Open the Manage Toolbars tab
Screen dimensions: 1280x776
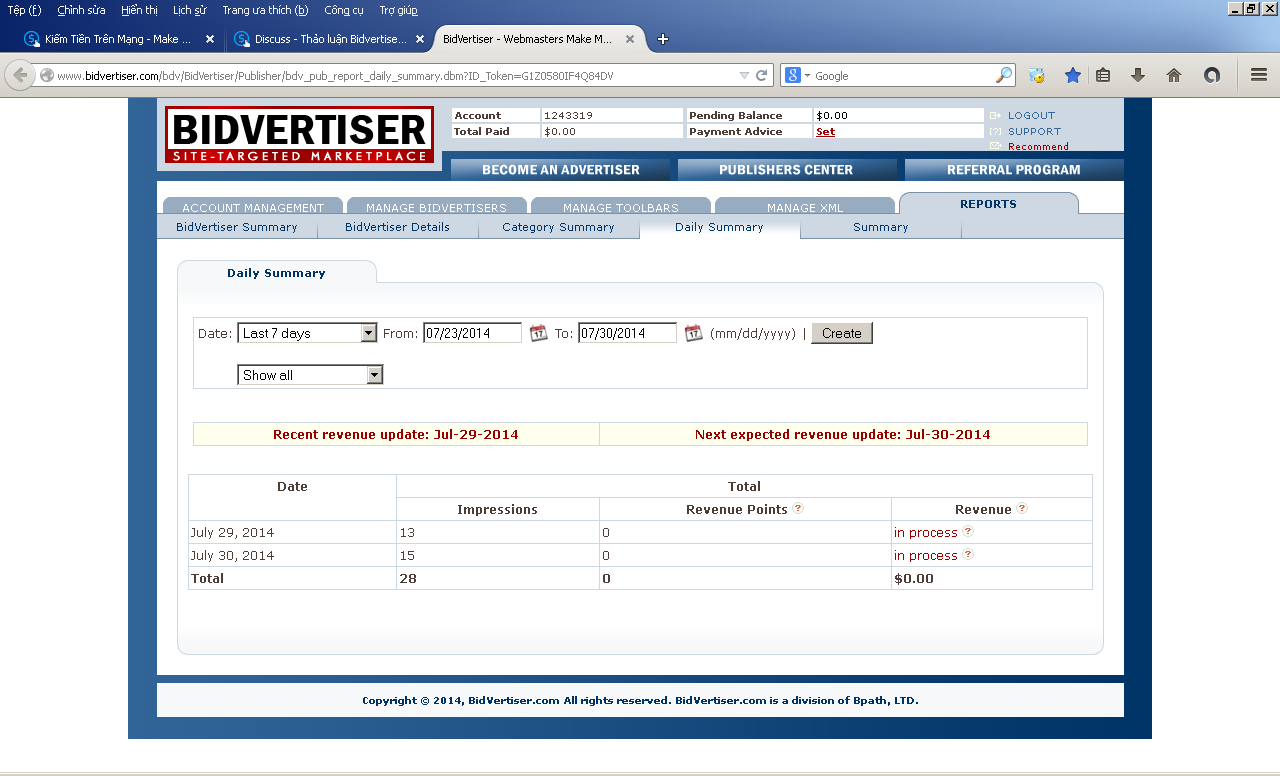(621, 207)
